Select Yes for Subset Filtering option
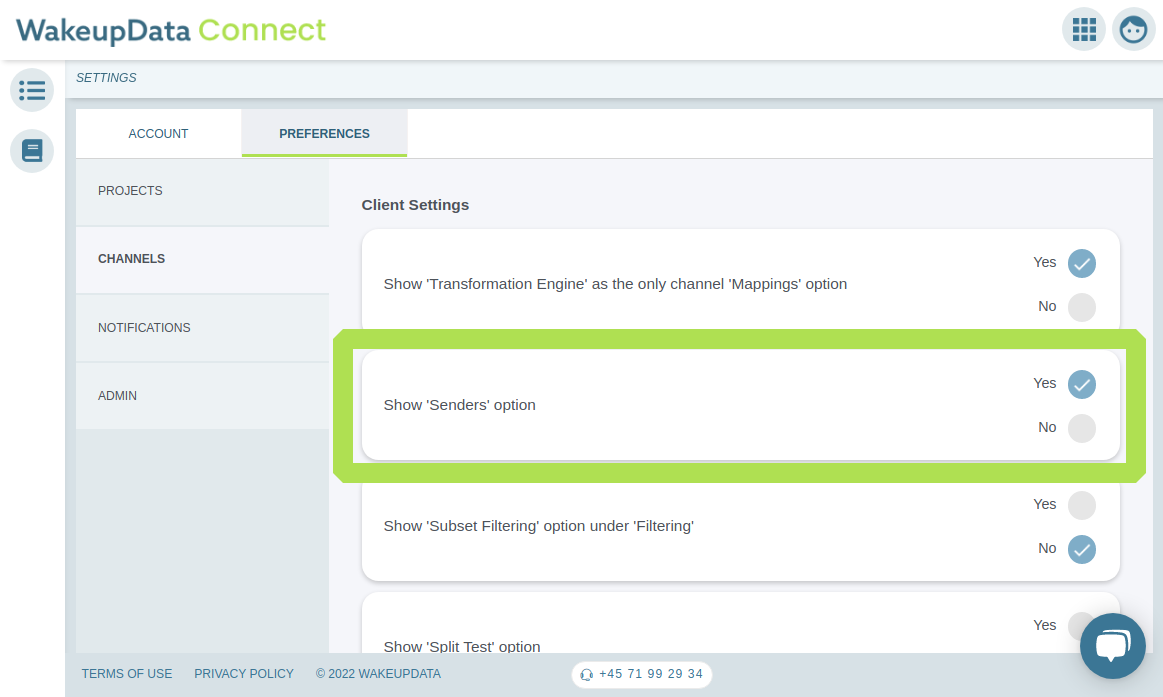The height and width of the screenshot is (697, 1163). (x=1081, y=505)
